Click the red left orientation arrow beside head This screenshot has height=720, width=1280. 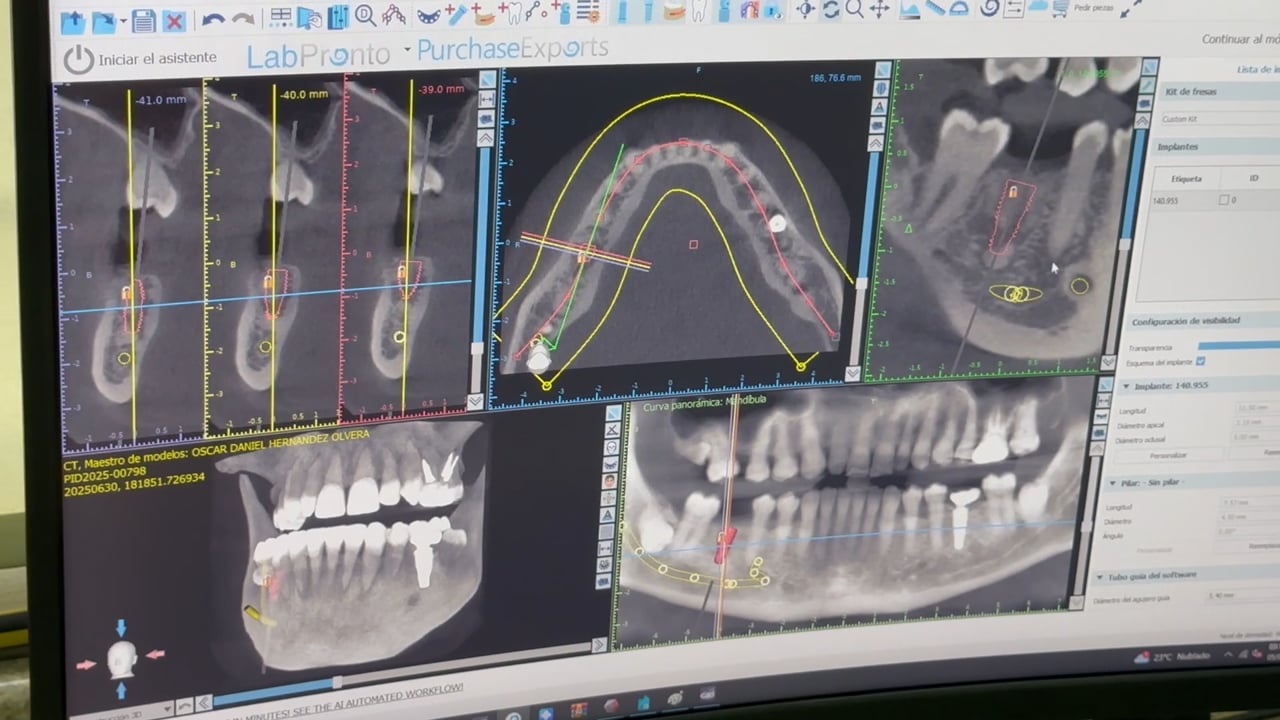(x=87, y=664)
